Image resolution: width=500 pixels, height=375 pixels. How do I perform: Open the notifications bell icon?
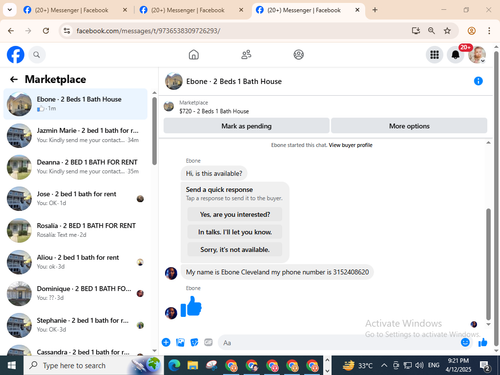tap(455, 55)
